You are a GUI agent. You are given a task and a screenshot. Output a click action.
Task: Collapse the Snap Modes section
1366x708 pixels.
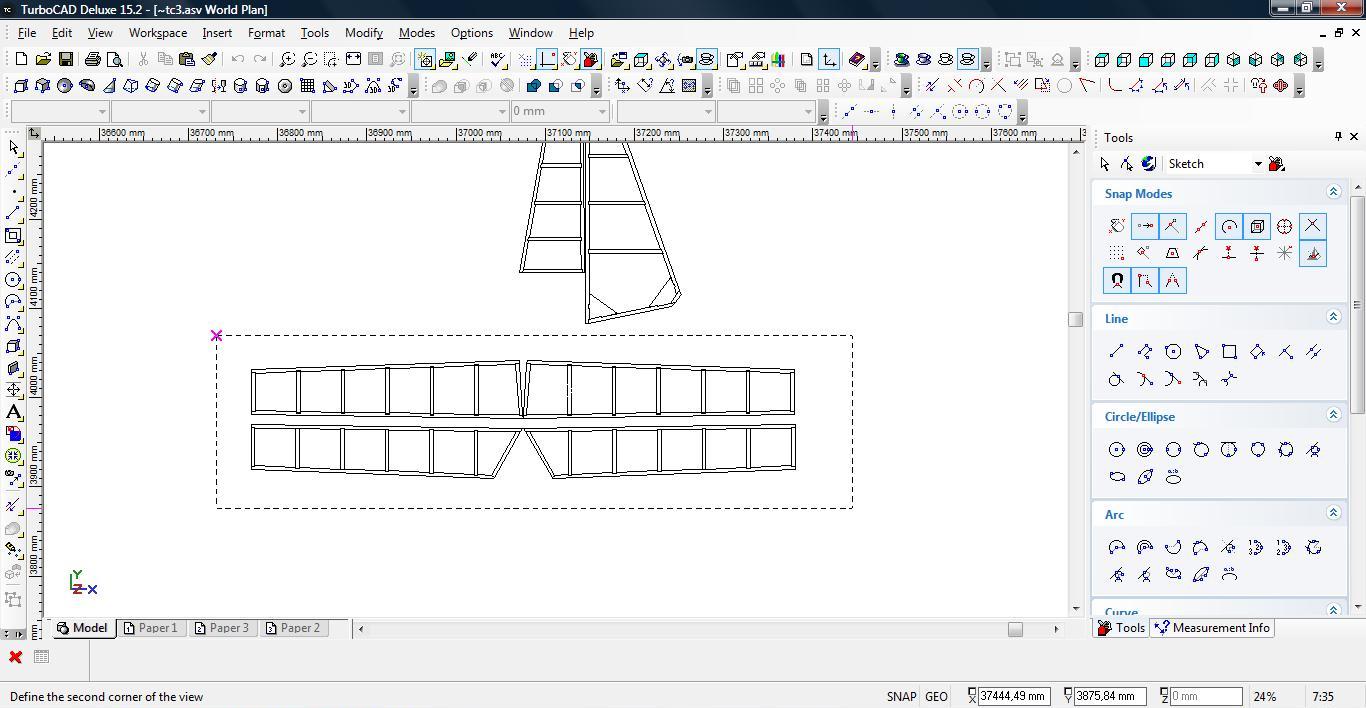1333,192
